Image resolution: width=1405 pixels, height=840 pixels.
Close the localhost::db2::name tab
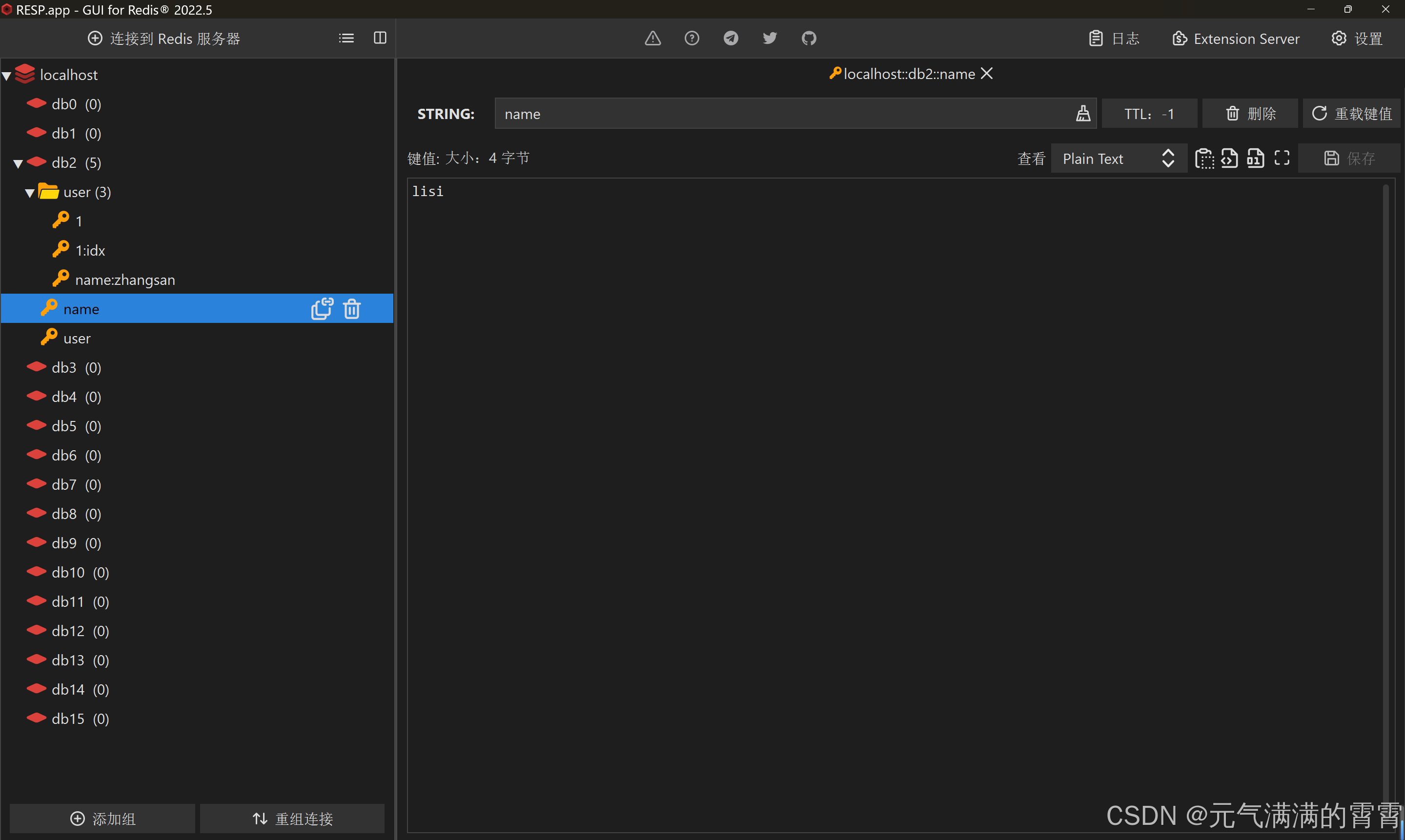click(986, 74)
